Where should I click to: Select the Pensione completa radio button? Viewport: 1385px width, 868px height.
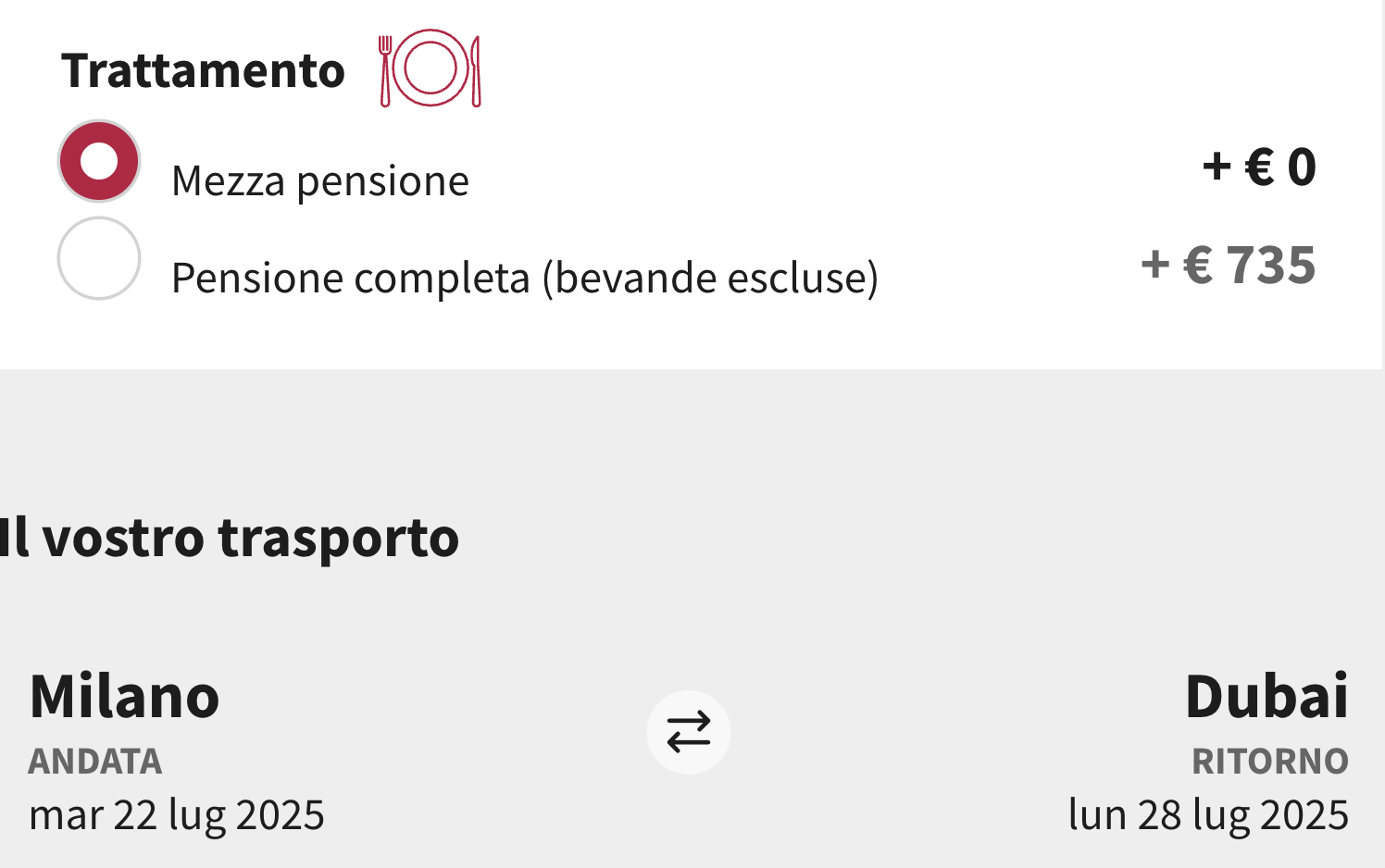coord(99,258)
